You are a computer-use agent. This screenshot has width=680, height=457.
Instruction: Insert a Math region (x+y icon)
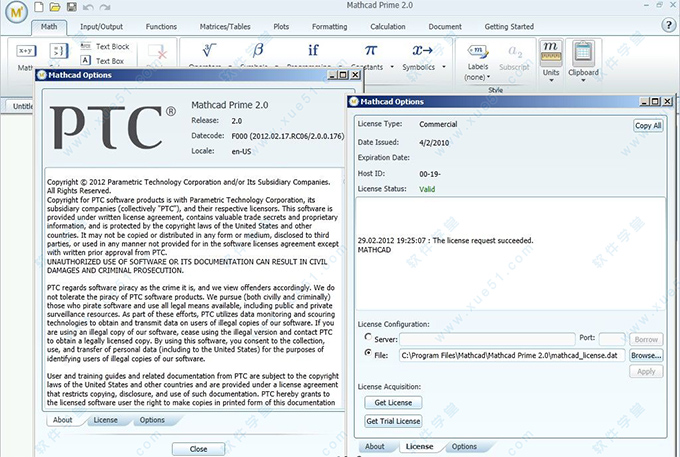tap(26, 51)
